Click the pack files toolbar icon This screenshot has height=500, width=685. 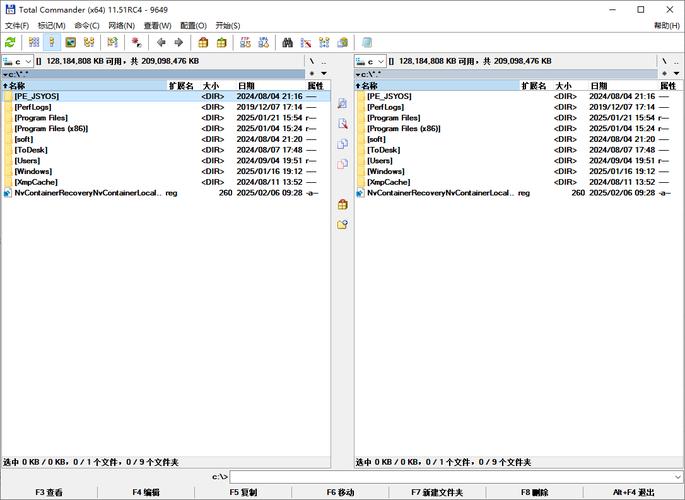click(x=203, y=43)
